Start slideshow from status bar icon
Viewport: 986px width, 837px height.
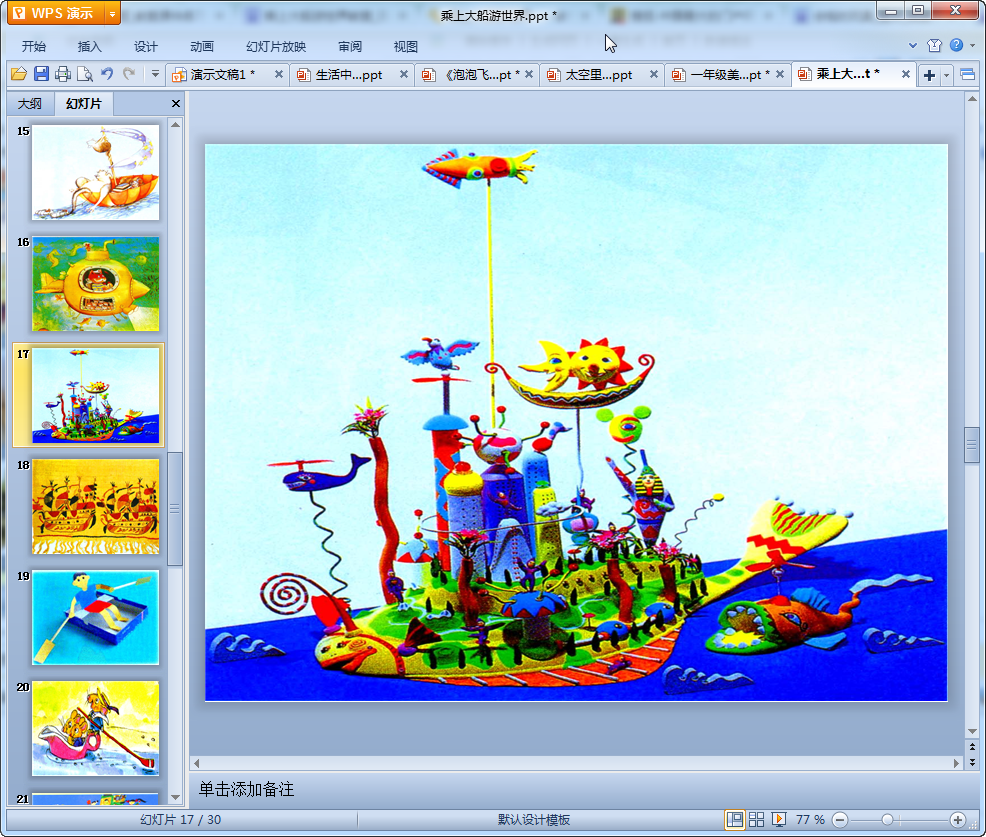pyautogui.click(x=778, y=819)
